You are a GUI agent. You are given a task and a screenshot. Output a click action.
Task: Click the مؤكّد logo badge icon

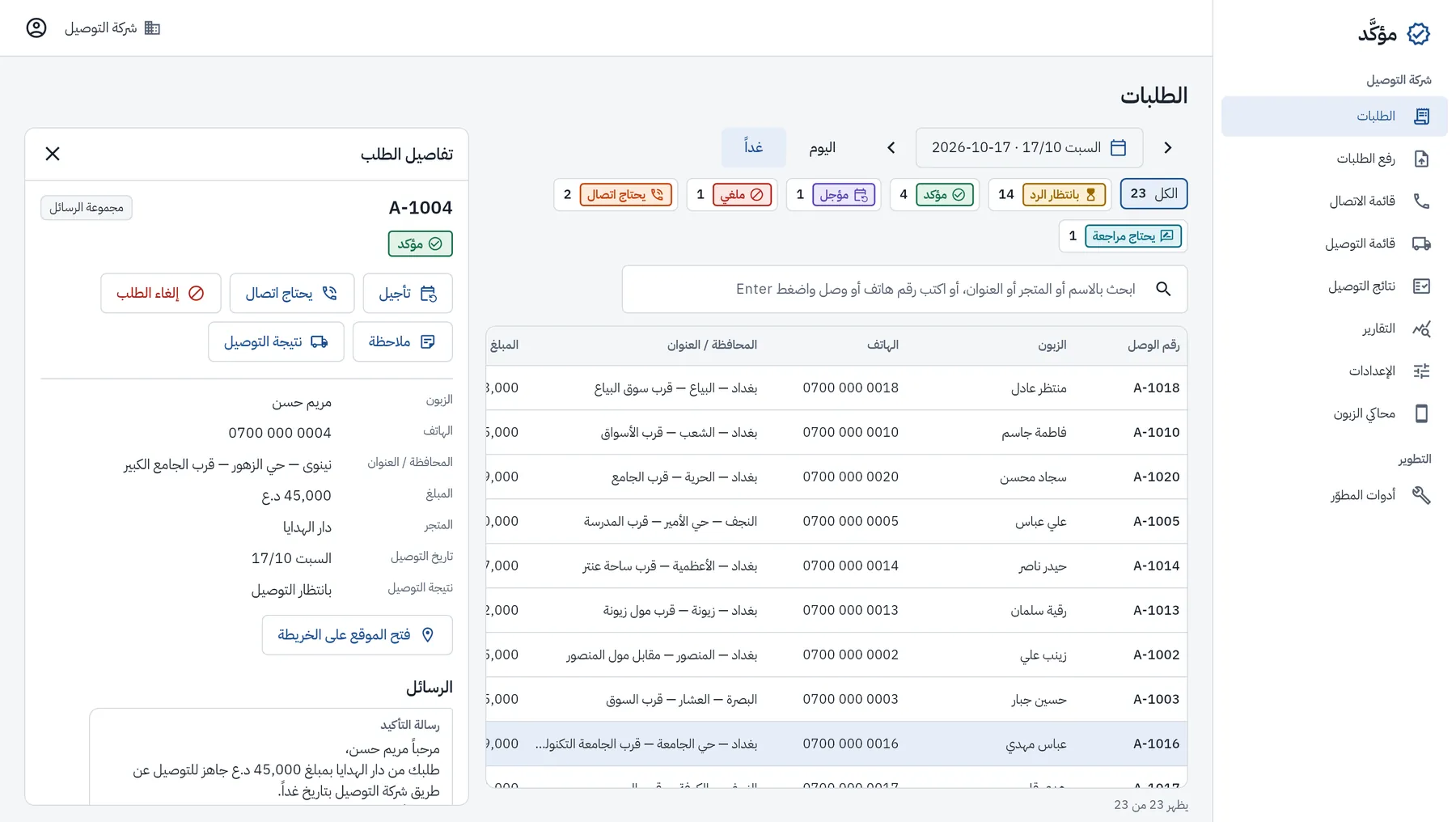[x=1418, y=34]
